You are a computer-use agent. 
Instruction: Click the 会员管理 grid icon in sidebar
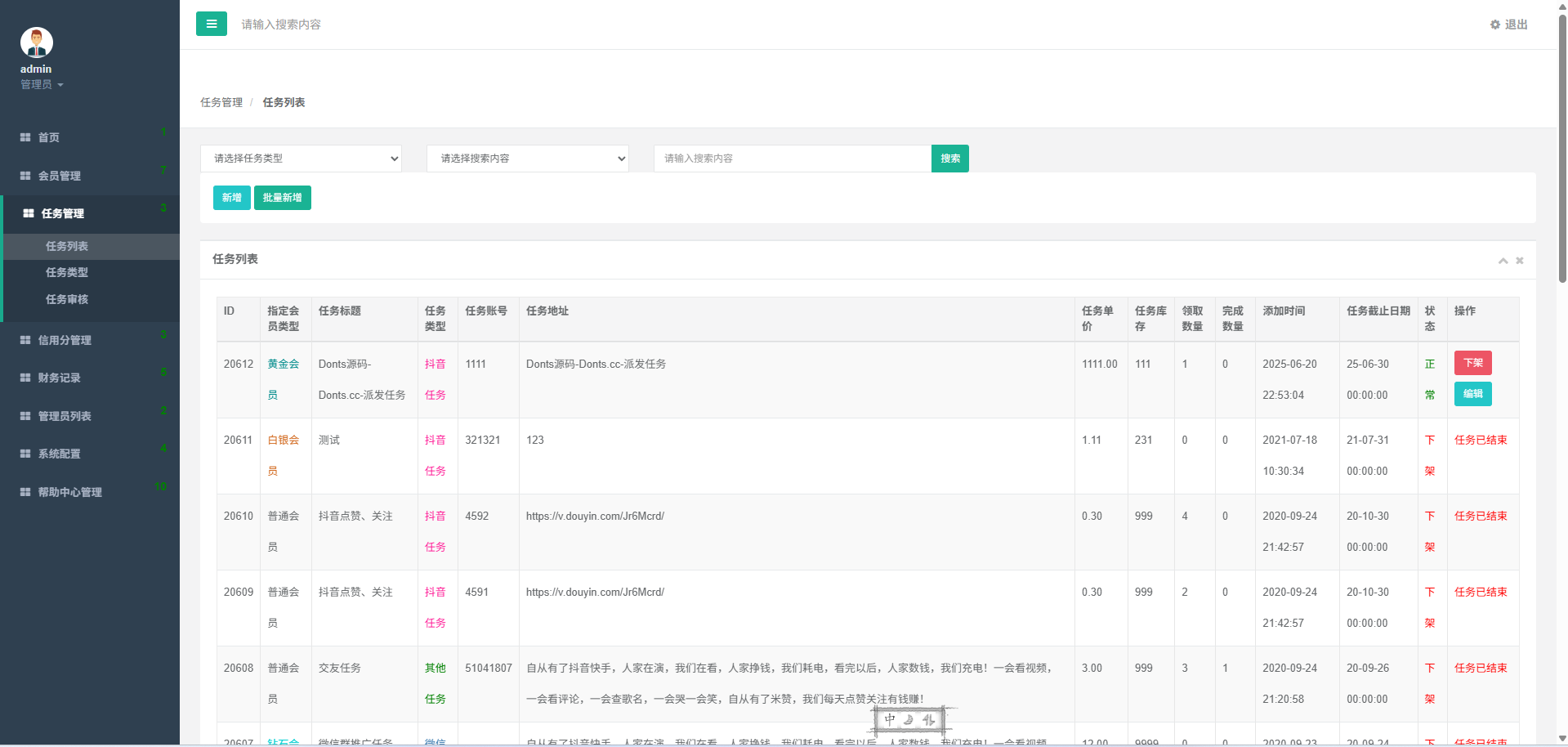click(x=25, y=176)
